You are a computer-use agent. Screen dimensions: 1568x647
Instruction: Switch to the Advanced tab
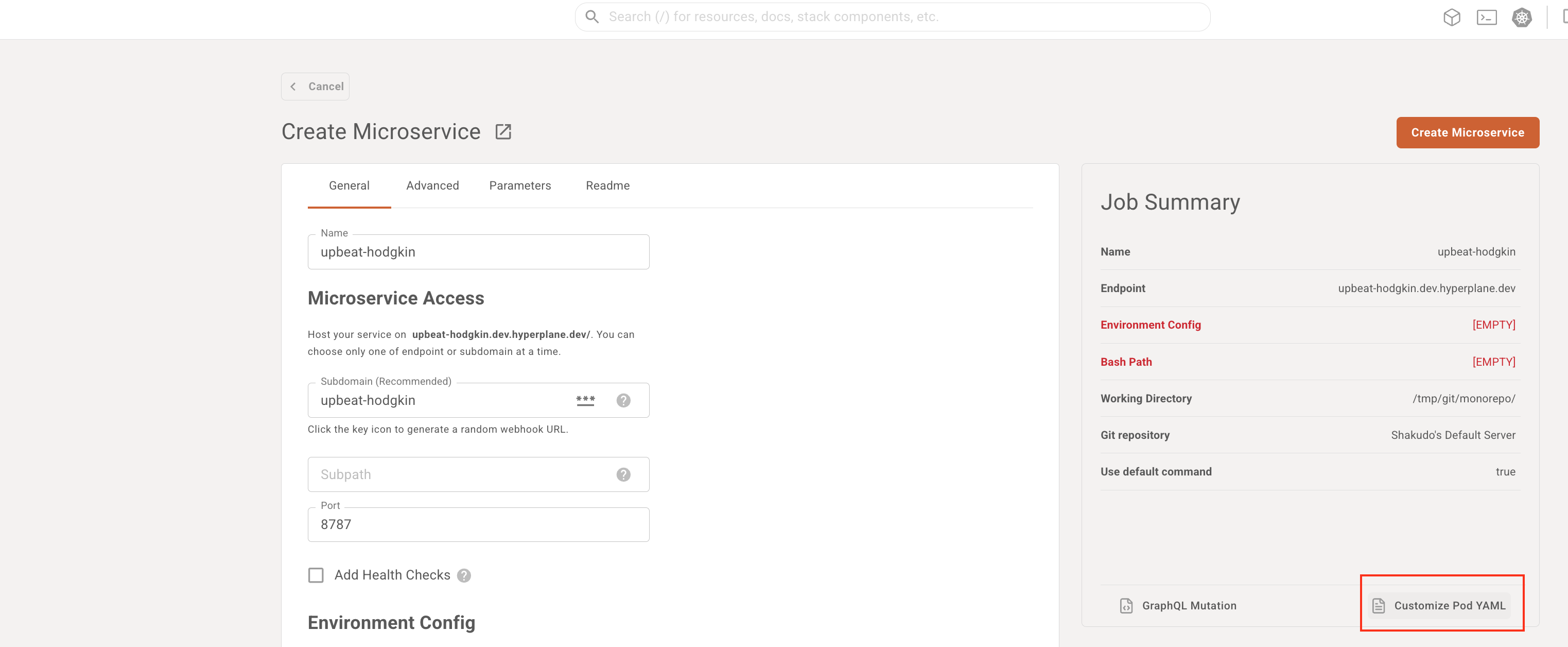[x=432, y=186]
